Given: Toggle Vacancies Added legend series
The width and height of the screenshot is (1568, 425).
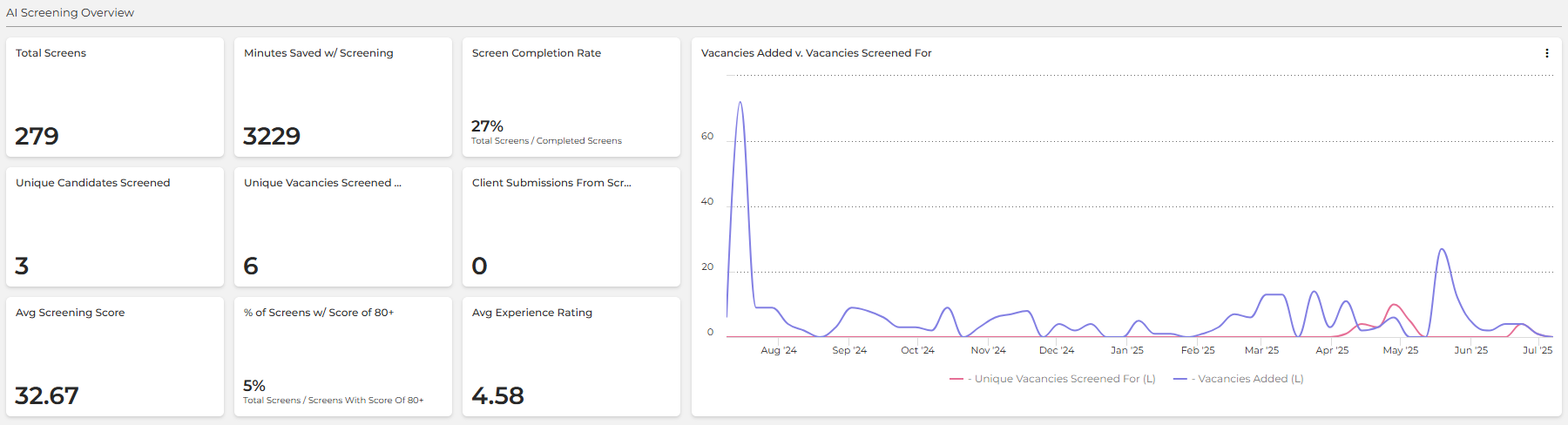Looking at the screenshot, I should (1250, 379).
